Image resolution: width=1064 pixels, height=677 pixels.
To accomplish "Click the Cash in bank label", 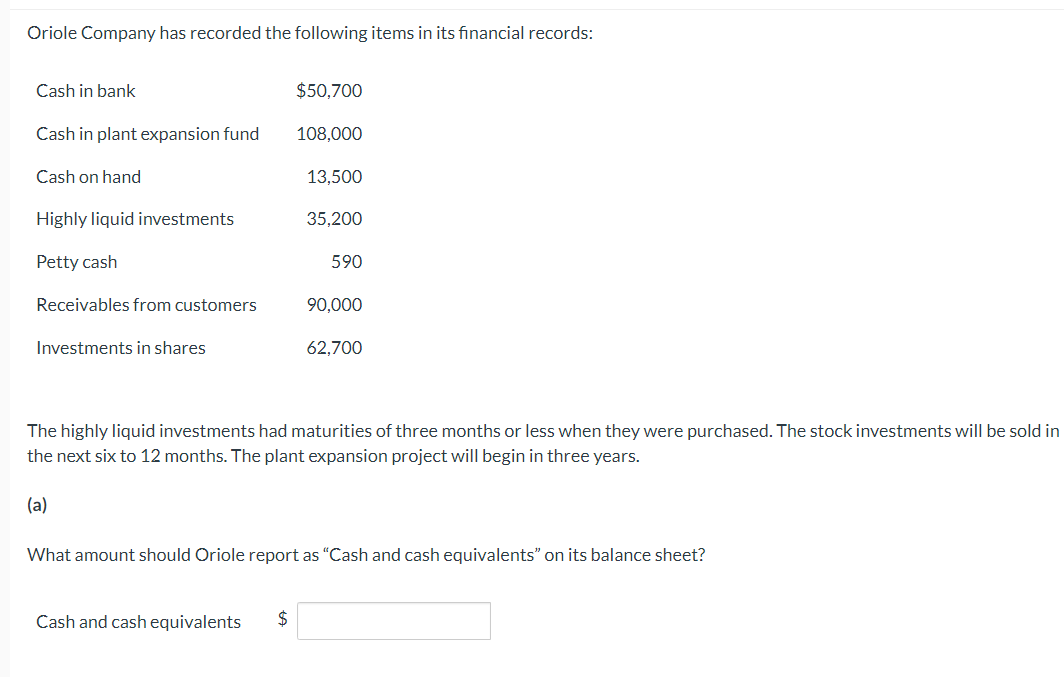I will pyautogui.click(x=85, y=90).
